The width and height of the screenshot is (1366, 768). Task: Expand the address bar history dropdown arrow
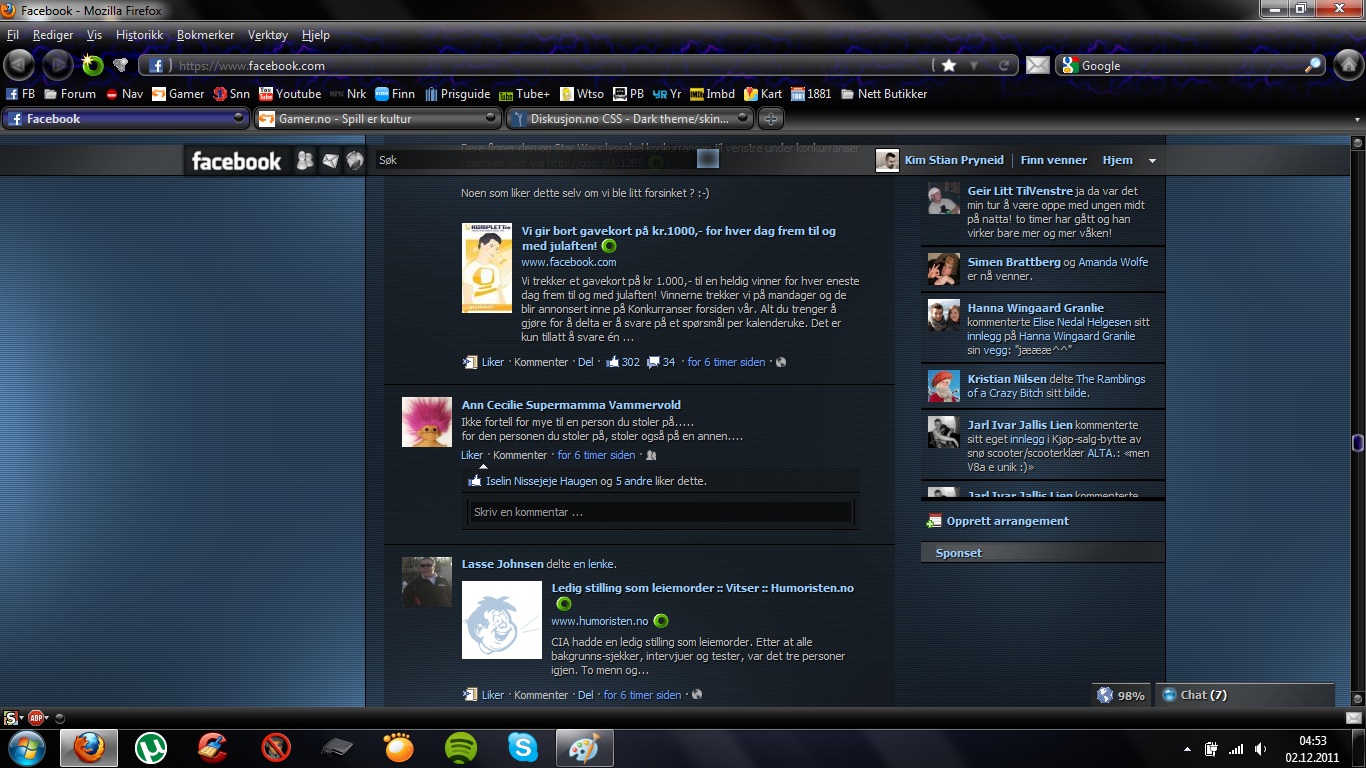tap(976, 65)
